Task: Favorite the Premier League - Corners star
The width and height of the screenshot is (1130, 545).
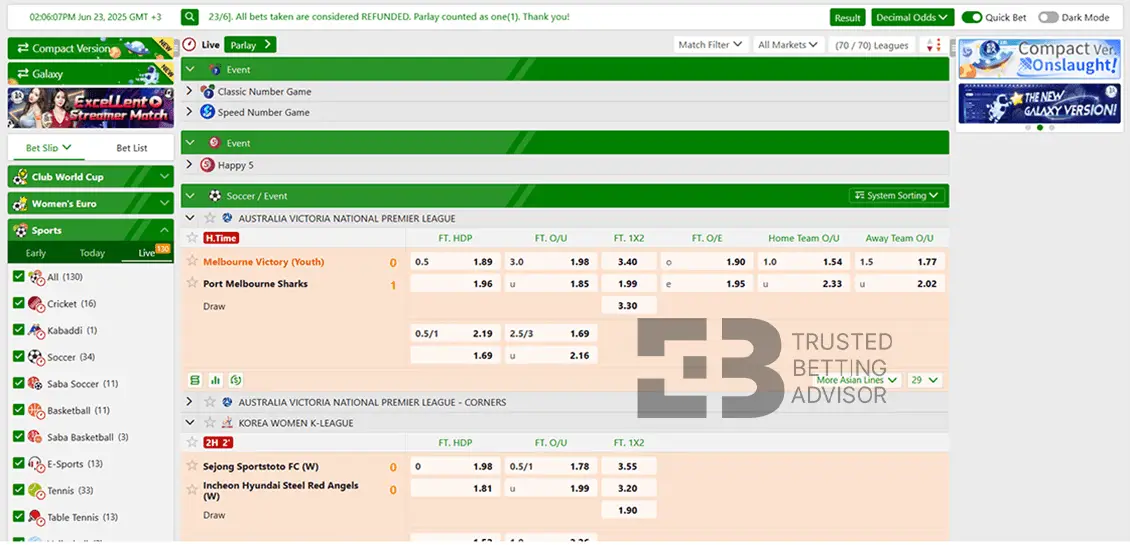Action: (210, 402)
